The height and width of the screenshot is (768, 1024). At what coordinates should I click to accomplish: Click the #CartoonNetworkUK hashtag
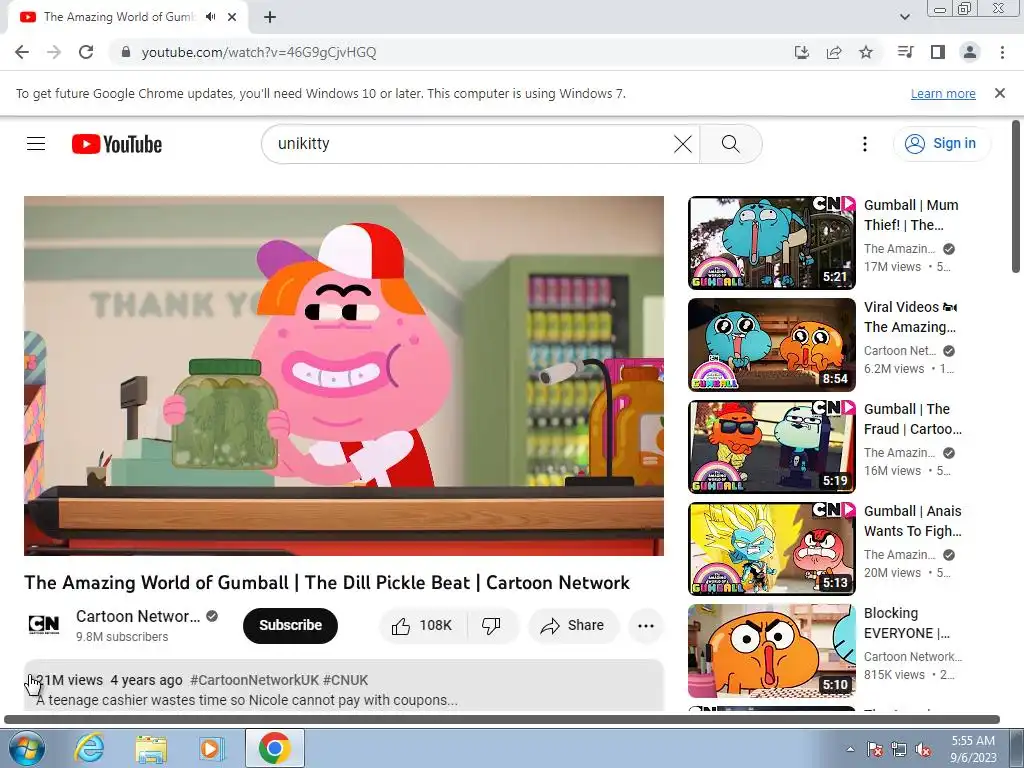(x=254, y=680)
